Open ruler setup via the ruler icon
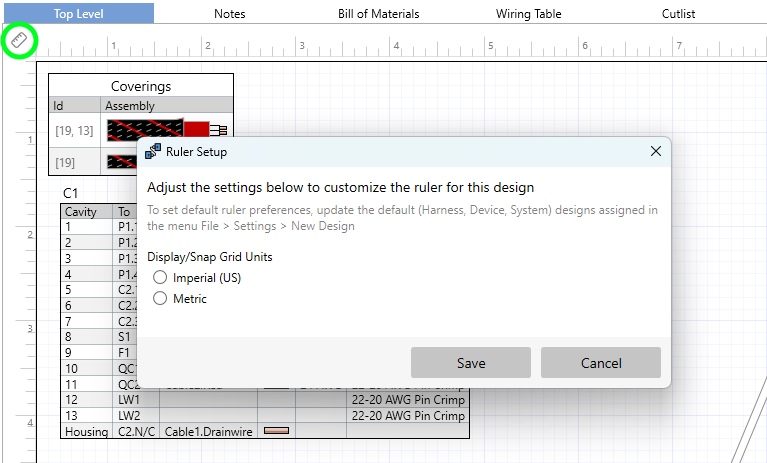Viewport: 767px width, 463px height. (x=19, y=40)
